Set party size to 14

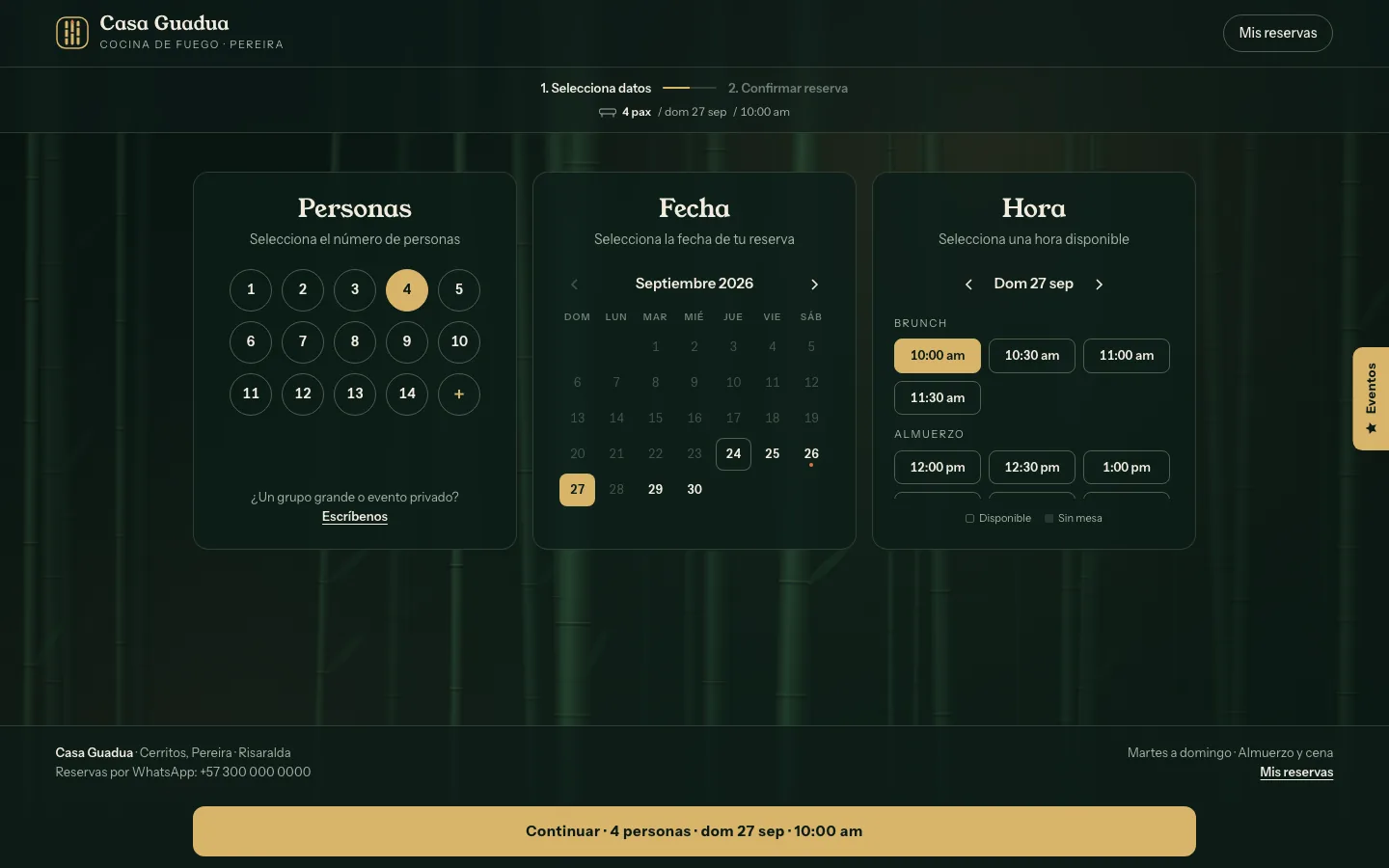coord(407,393)
